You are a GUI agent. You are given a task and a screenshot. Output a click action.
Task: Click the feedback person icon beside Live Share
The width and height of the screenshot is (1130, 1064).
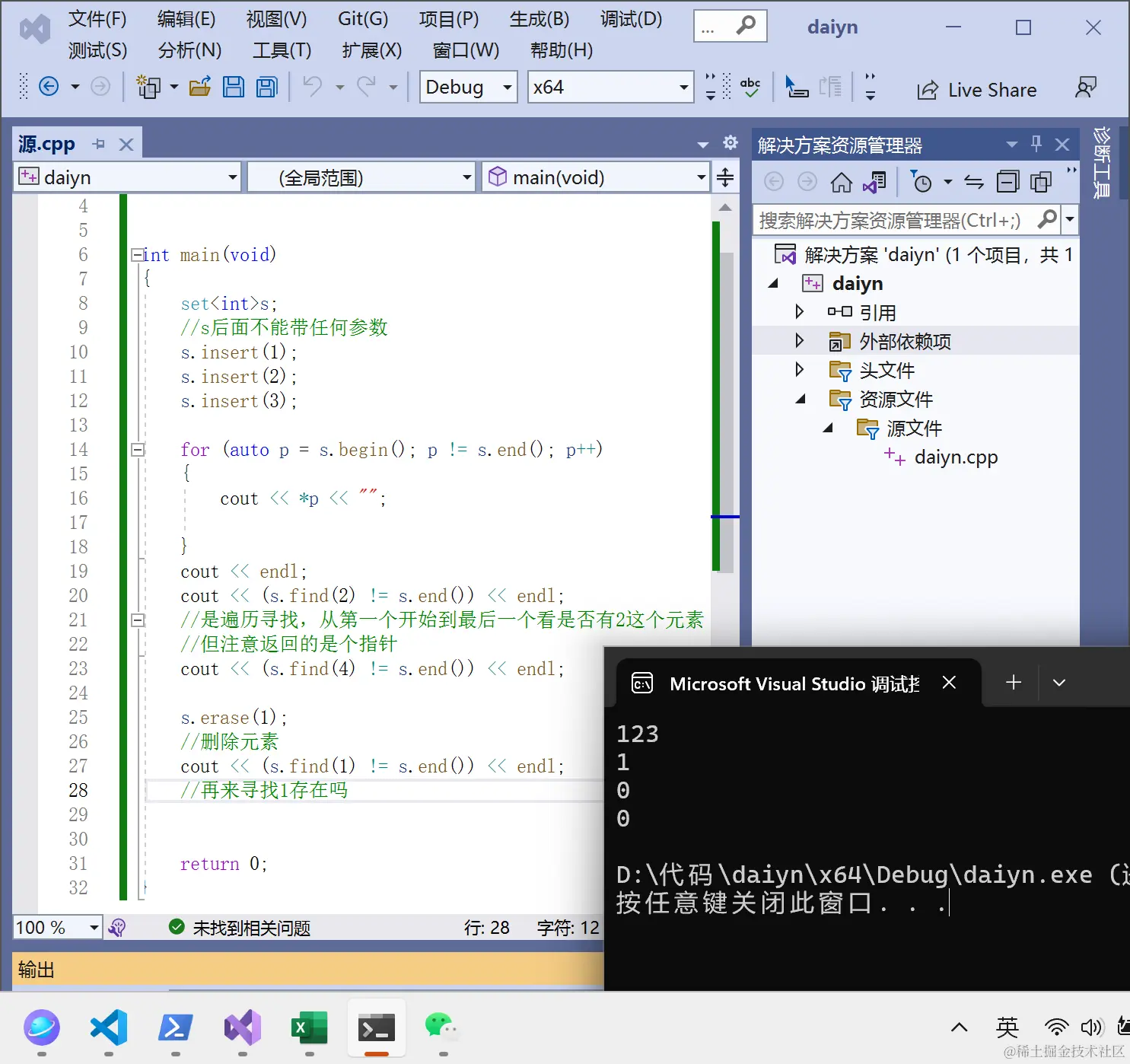coord(1086,88)
